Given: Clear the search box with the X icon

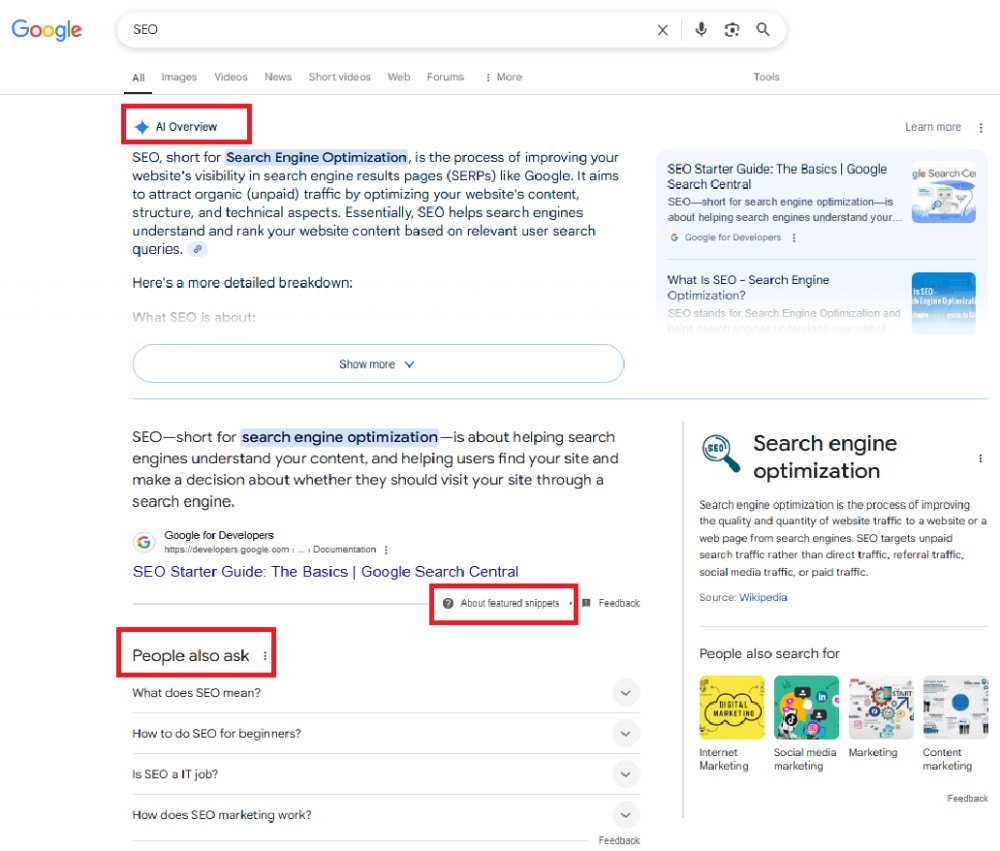Looking at the screenshot, I should coord(663,30).
